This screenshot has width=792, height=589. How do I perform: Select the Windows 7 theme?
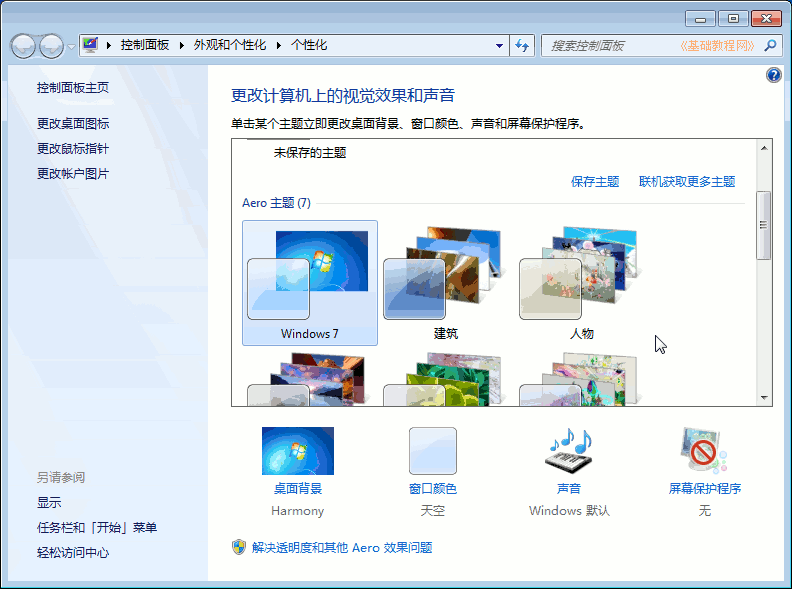[310, 283]
